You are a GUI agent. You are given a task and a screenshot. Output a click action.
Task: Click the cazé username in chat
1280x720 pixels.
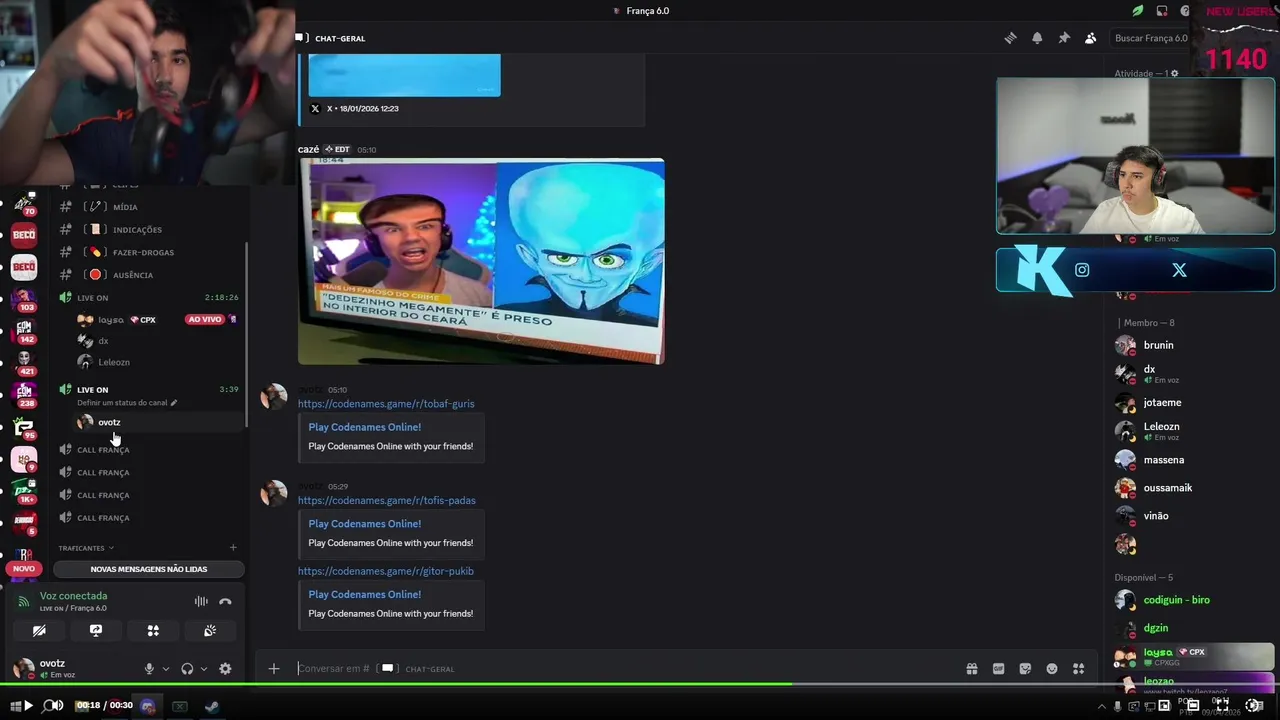308,149
